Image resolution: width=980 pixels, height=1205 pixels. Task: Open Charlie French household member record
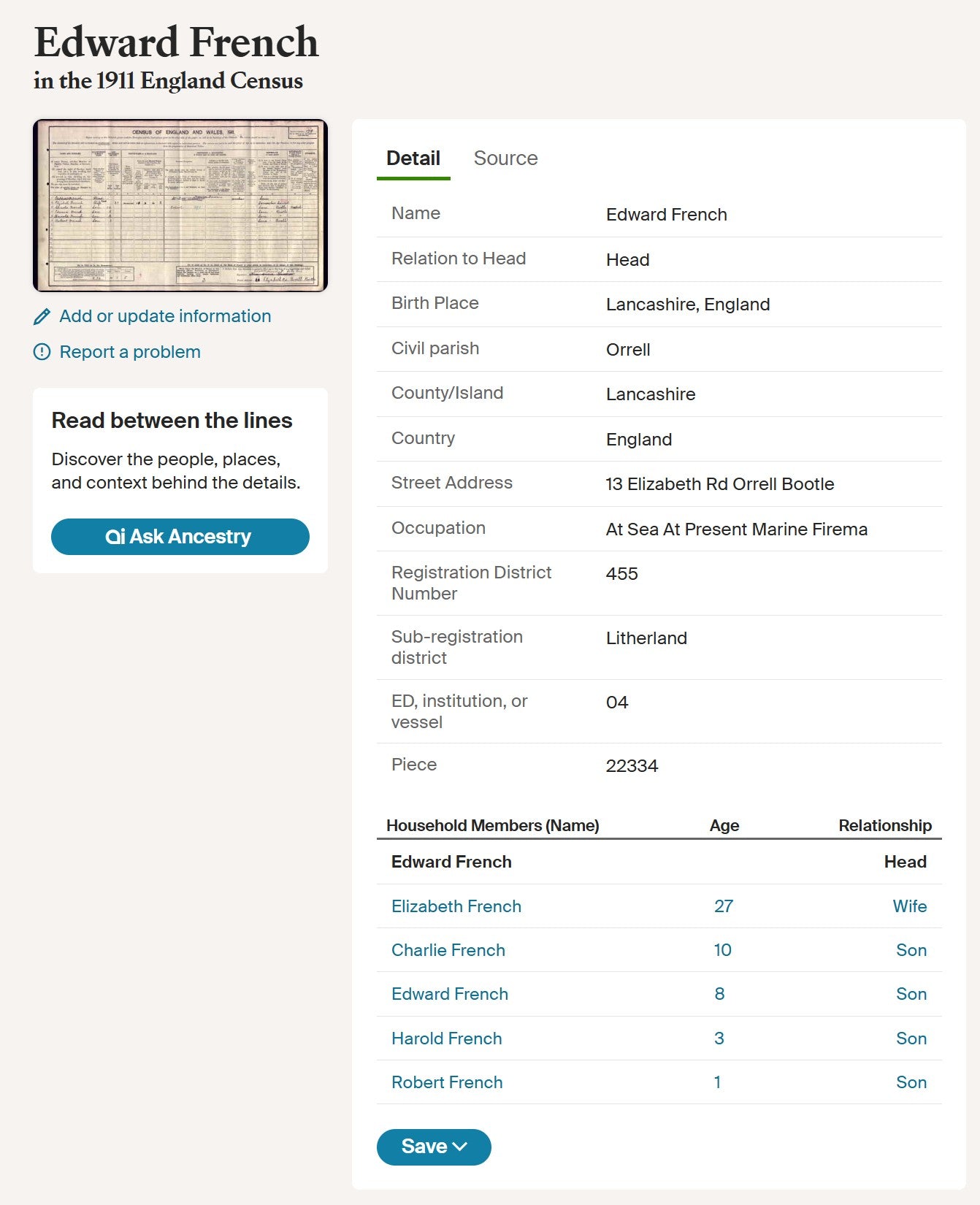pyautogui.click(x=448, y=950)
